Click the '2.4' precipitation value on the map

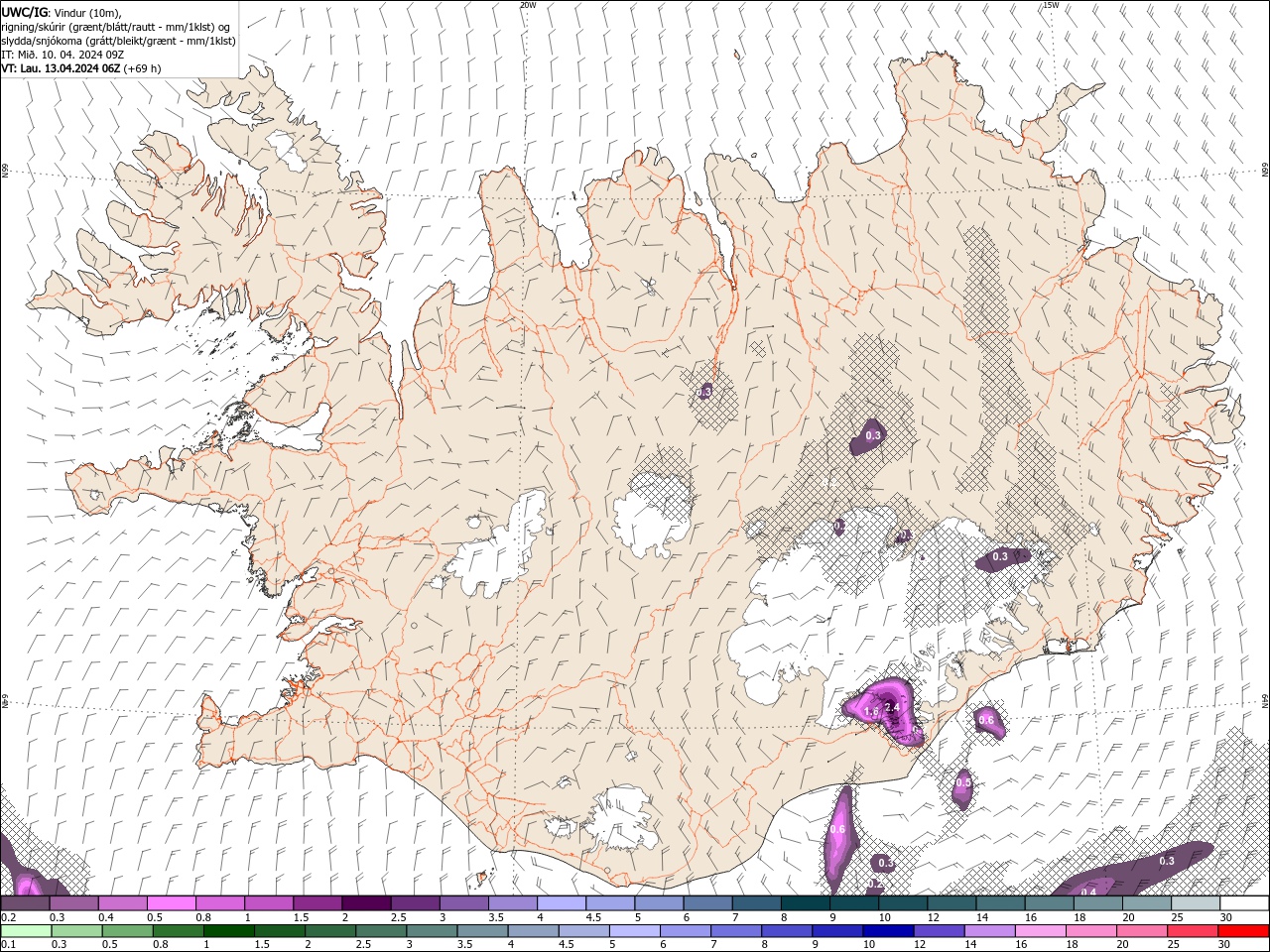tap(892, 707)
